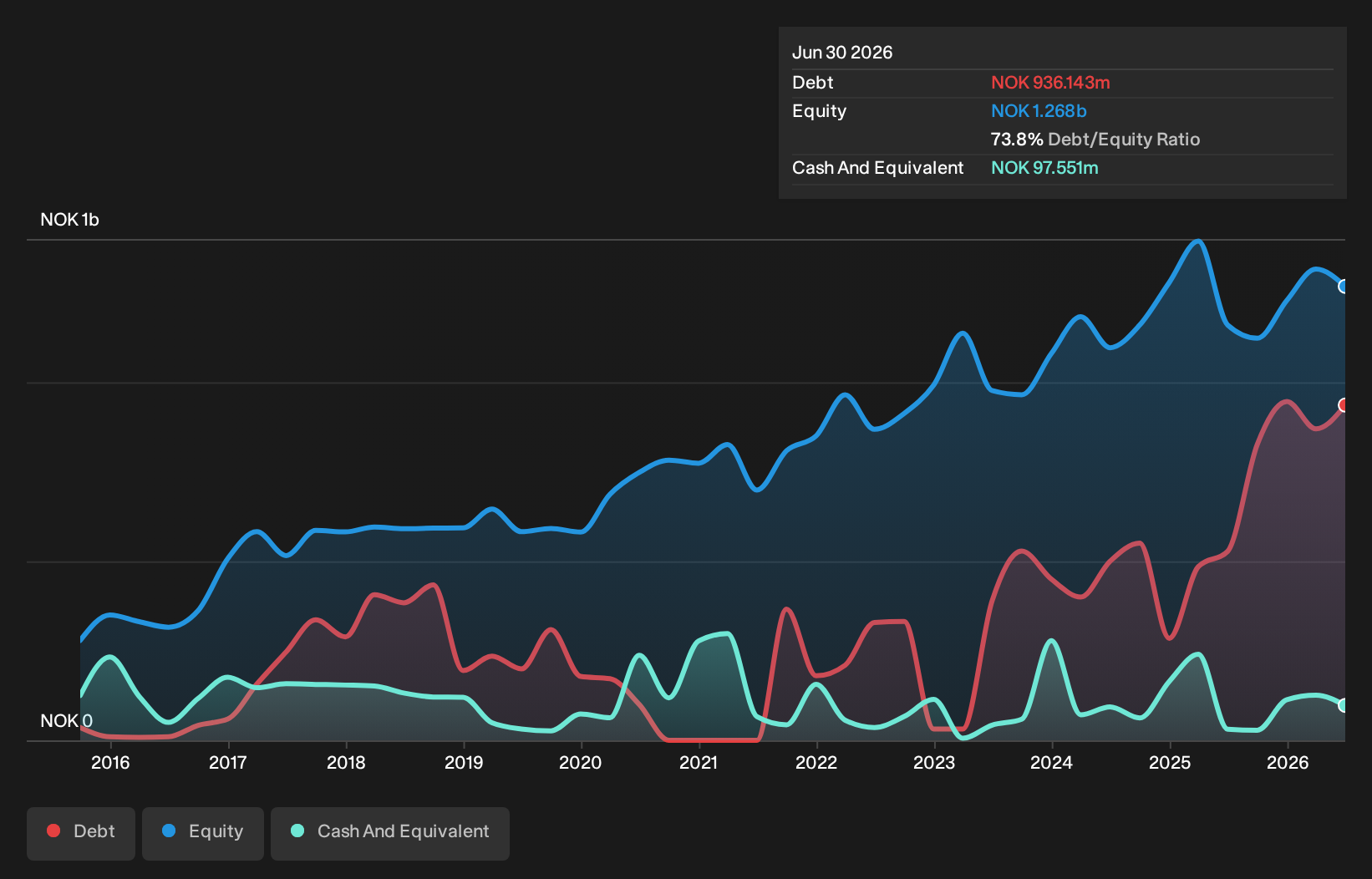1372x879 pixels.
Task: Select the 2023 x-axis label
Action: tap(934, 762)
